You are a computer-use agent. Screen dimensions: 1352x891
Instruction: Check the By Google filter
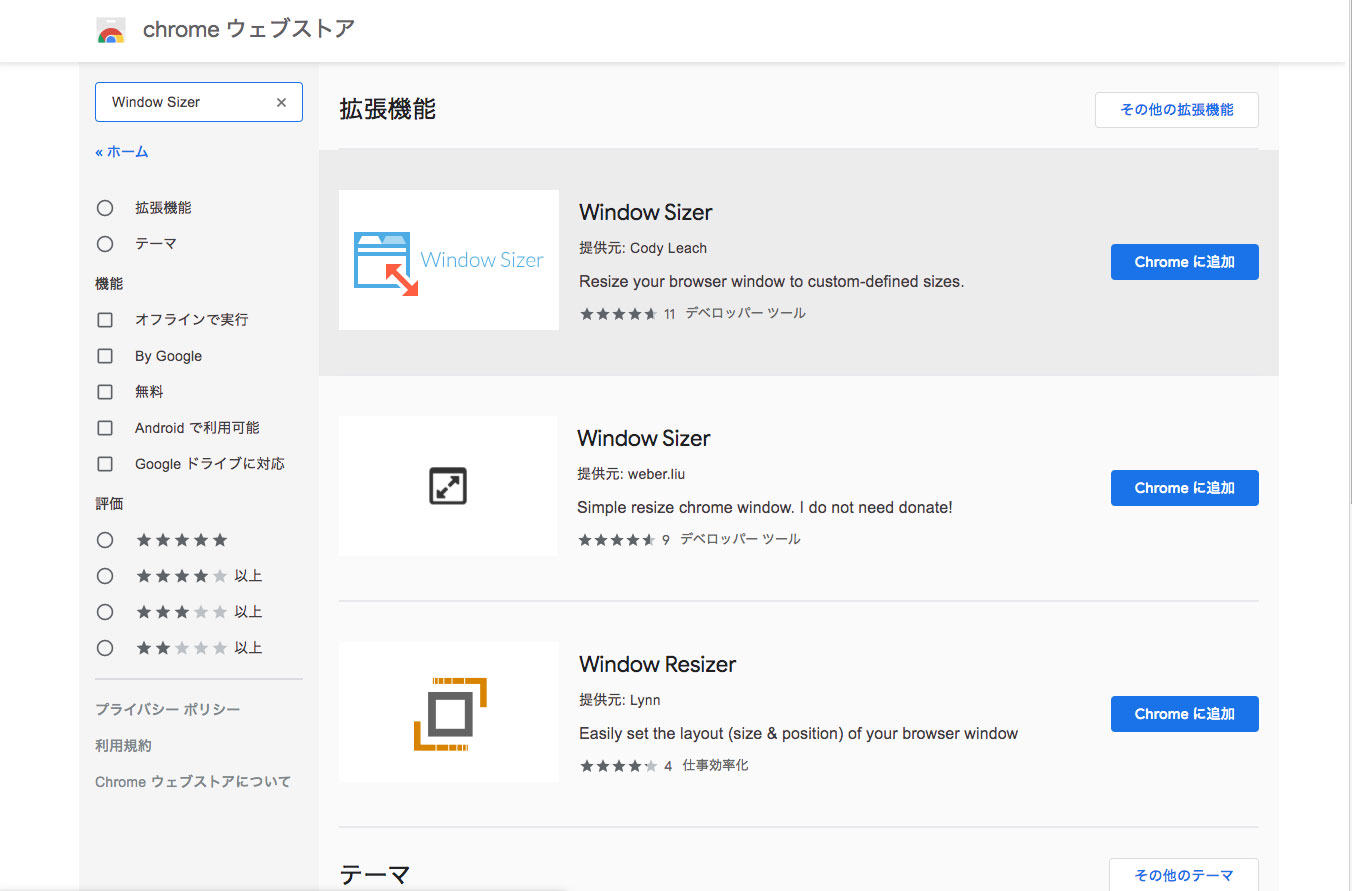click(105, 356)
